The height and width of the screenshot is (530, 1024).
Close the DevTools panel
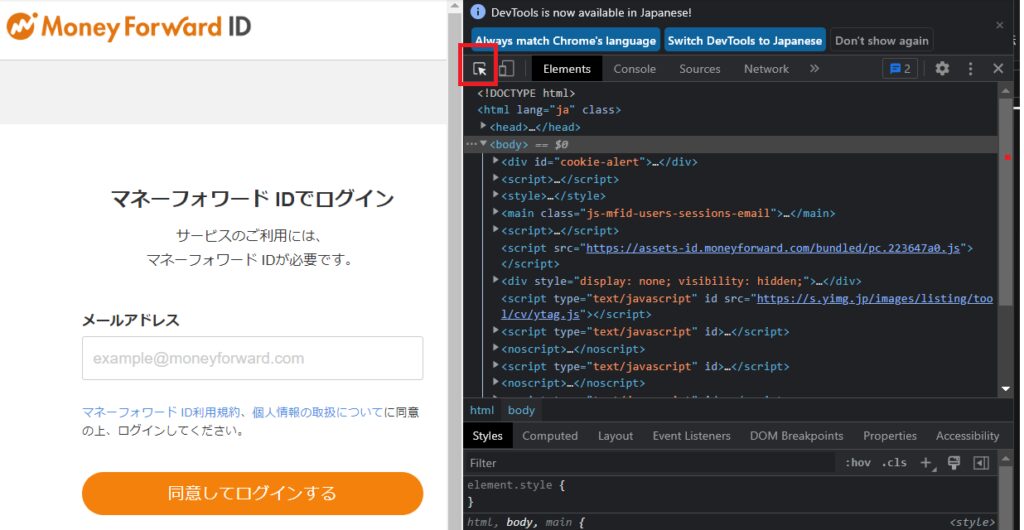(x=998, y=69)
